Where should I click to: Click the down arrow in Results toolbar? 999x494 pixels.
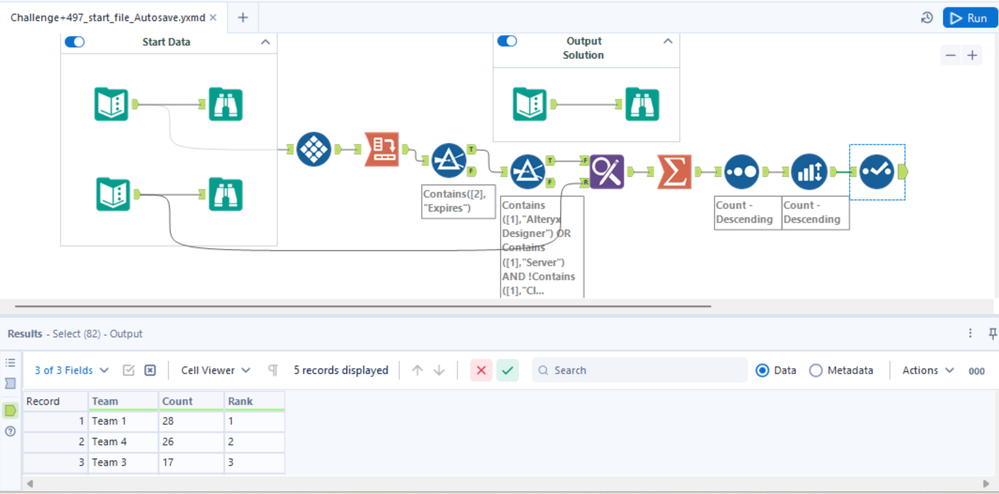[439, 370]
